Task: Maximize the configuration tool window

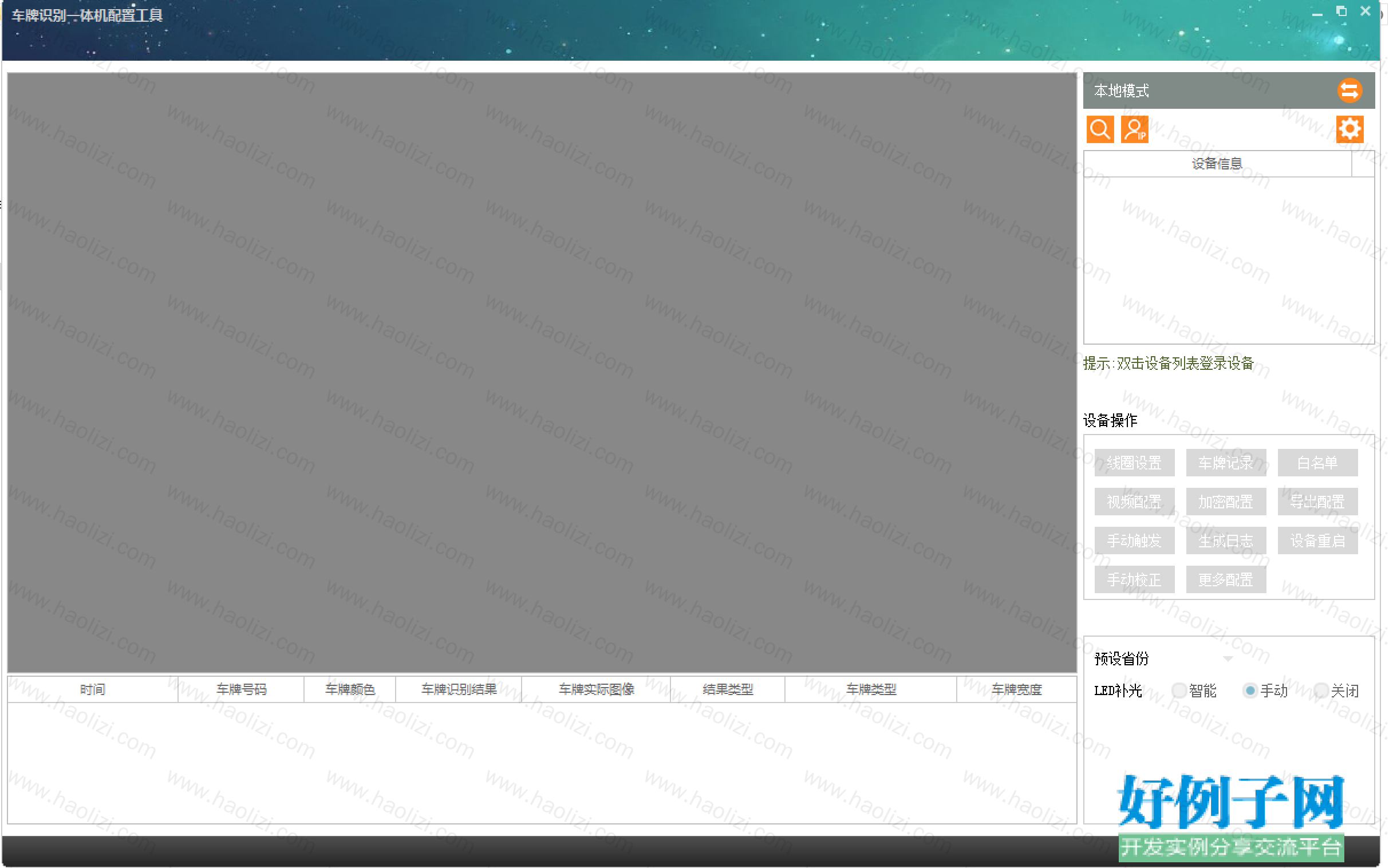Action: tap(1341, 11)
